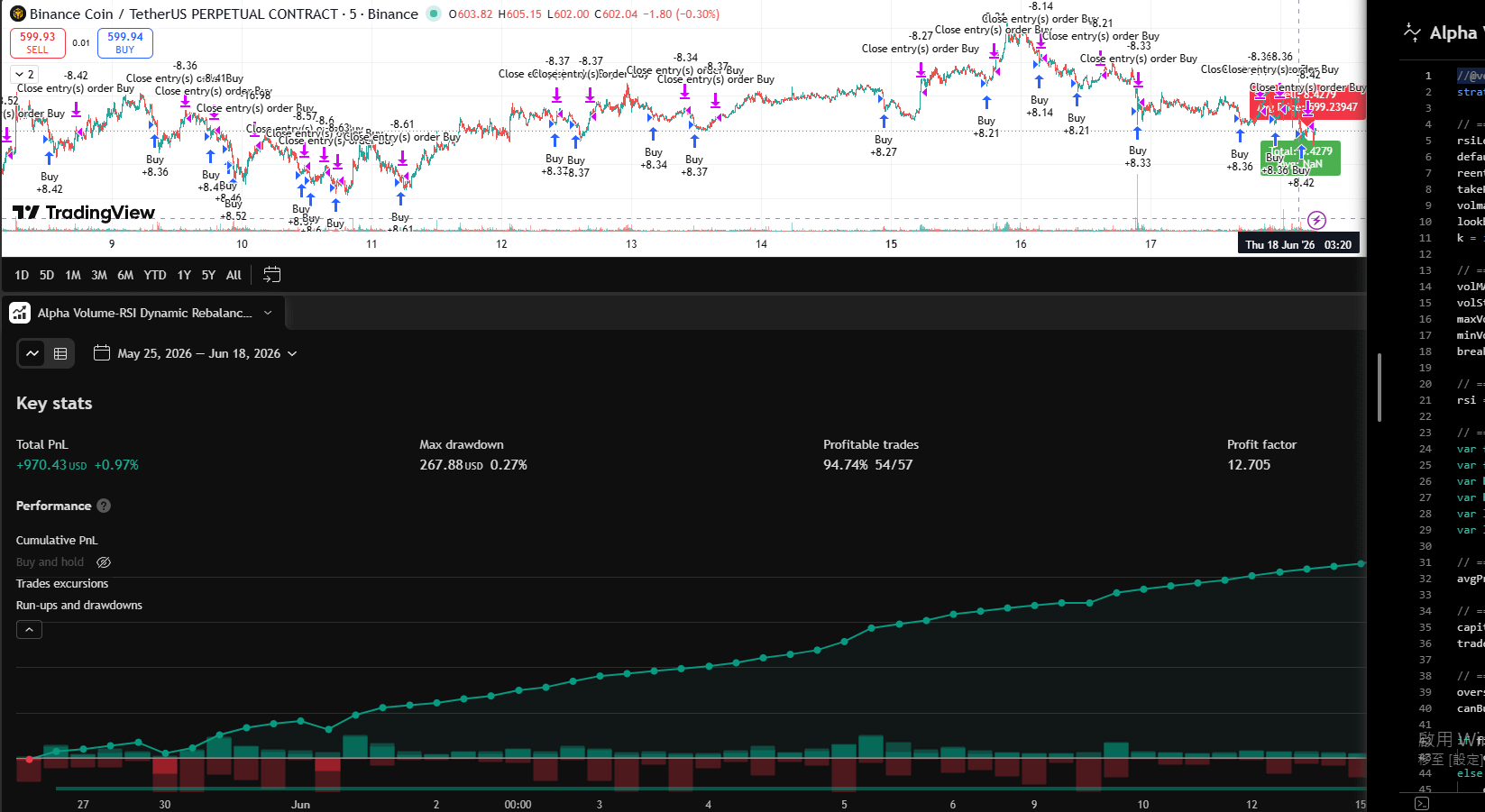
Task: Open the Alpha Volume-RSI Dynamic Rebalance strategy tab
Action: point(144,313)
